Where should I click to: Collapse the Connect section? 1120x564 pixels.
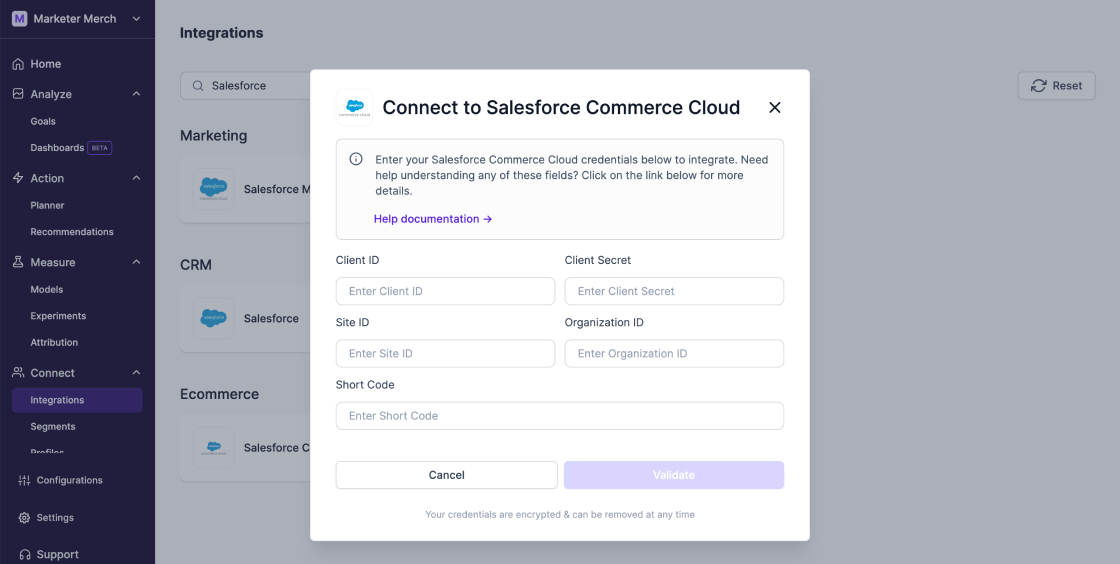[x=136, y=373]
